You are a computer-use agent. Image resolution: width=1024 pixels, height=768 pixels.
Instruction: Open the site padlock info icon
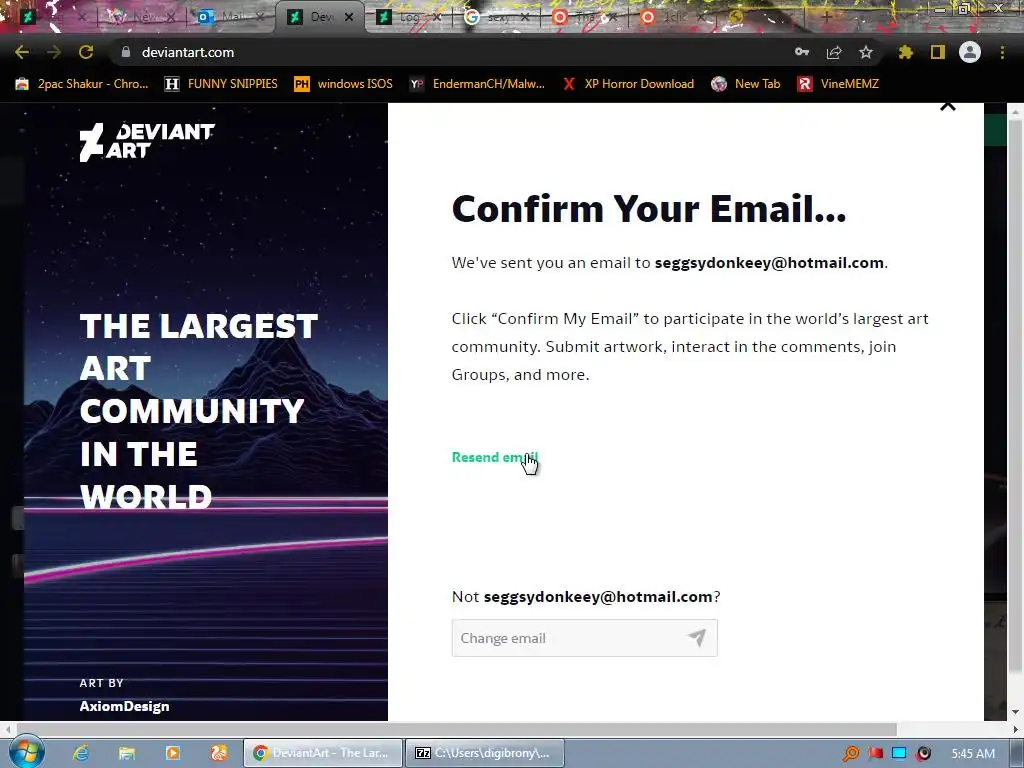pyautogui.click(x=126, y=52)
